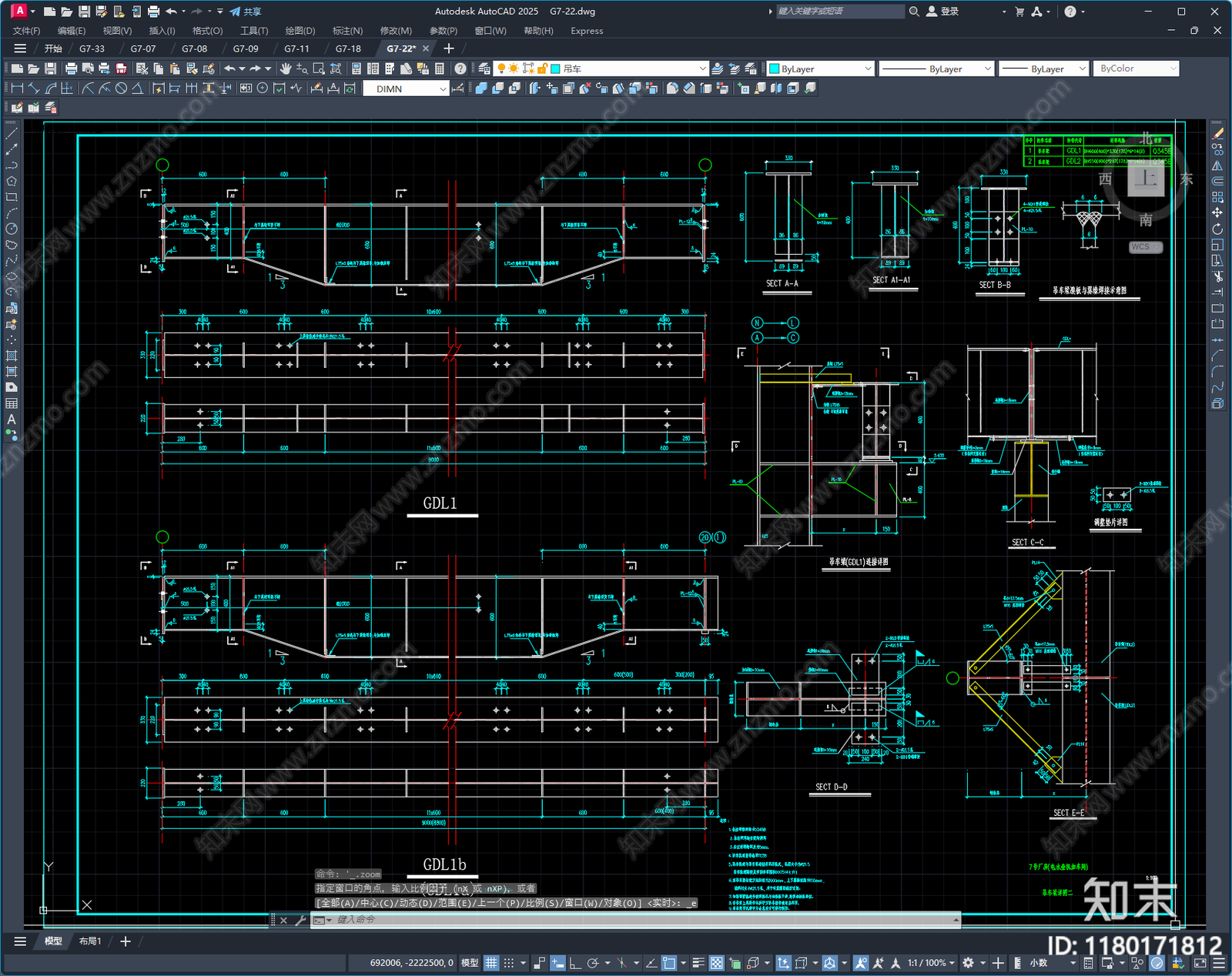The image size is (1232, 976).
Task: Switch to the G7-09 drawing tab
Action: point(246,48)
